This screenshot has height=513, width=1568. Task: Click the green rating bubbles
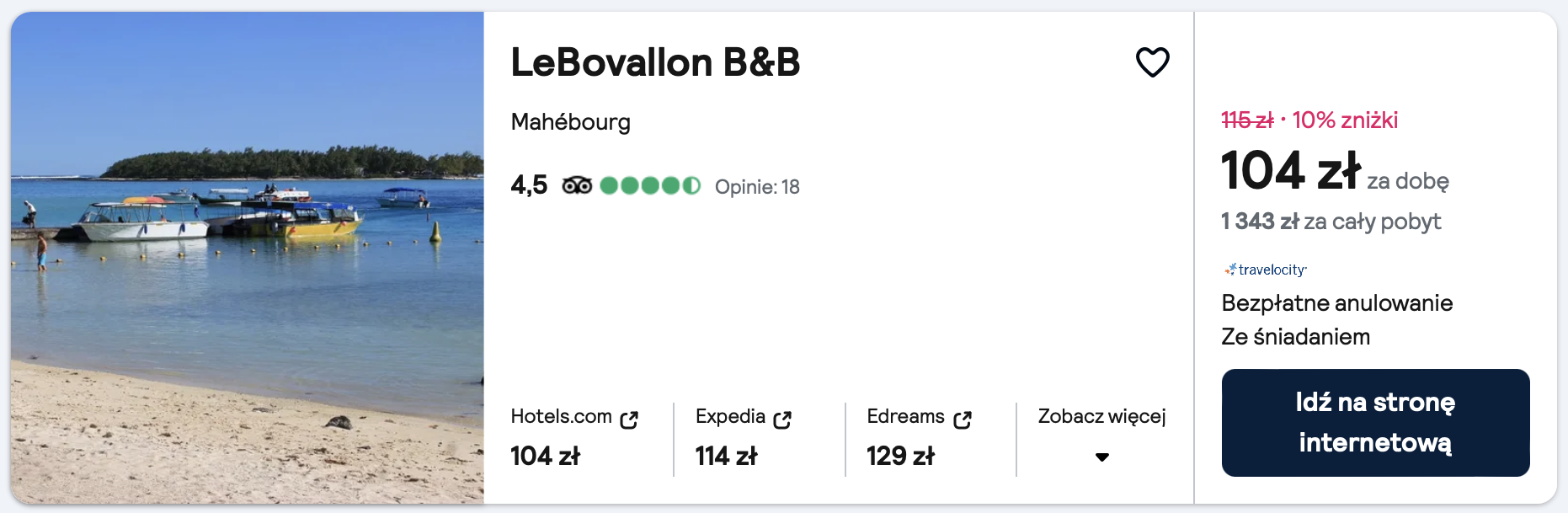(650, 185)
